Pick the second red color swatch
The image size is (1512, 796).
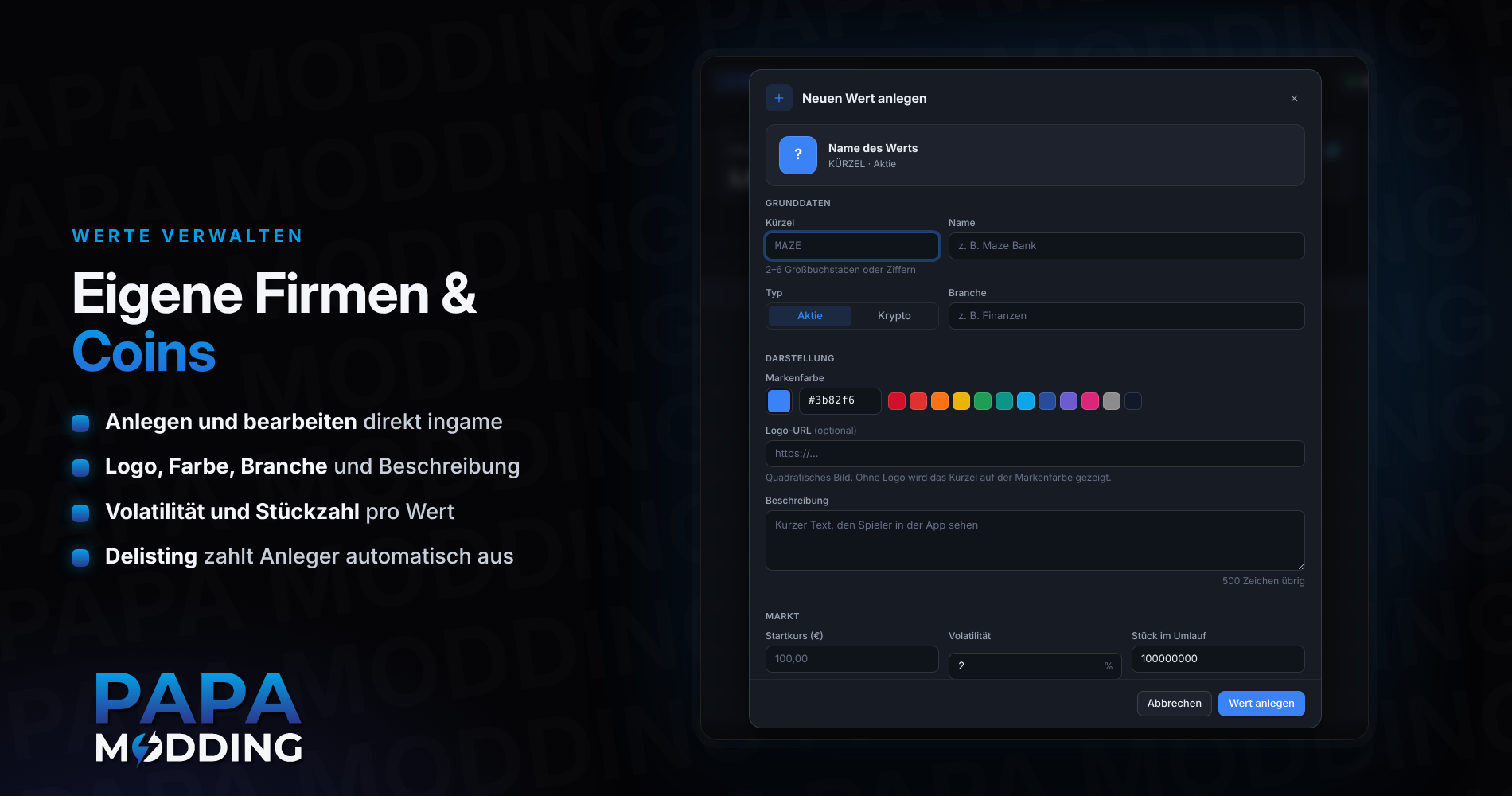[918, 401]
